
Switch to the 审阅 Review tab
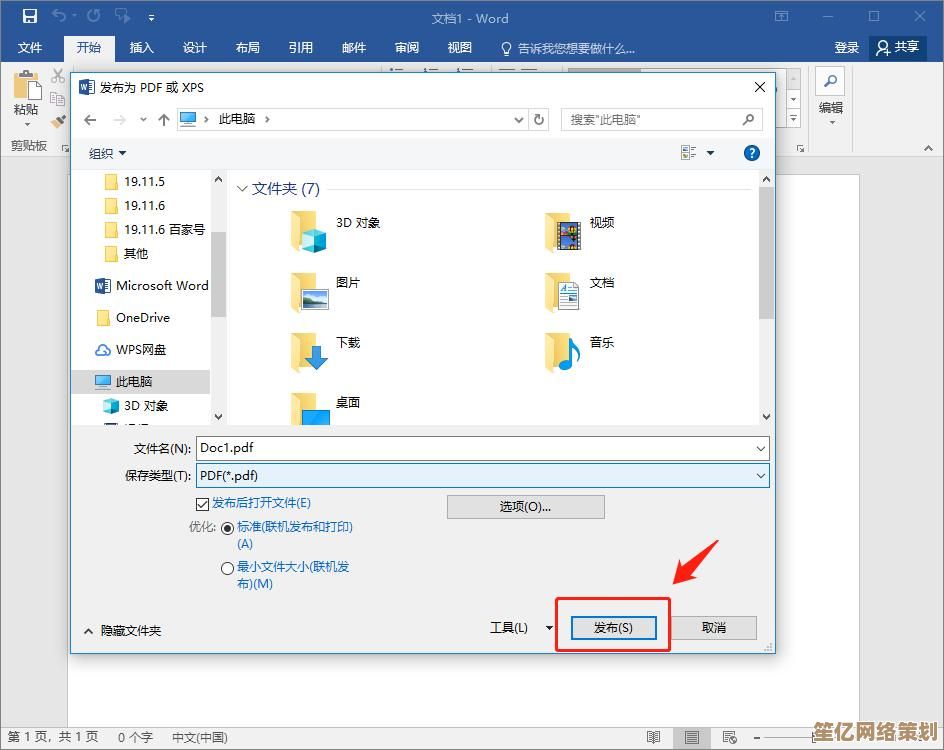pyautogui.click(x=406, y=48)
